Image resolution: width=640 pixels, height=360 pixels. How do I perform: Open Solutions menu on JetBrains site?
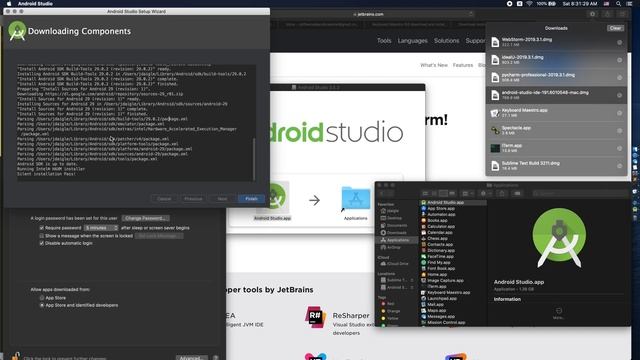click(447, 41)
